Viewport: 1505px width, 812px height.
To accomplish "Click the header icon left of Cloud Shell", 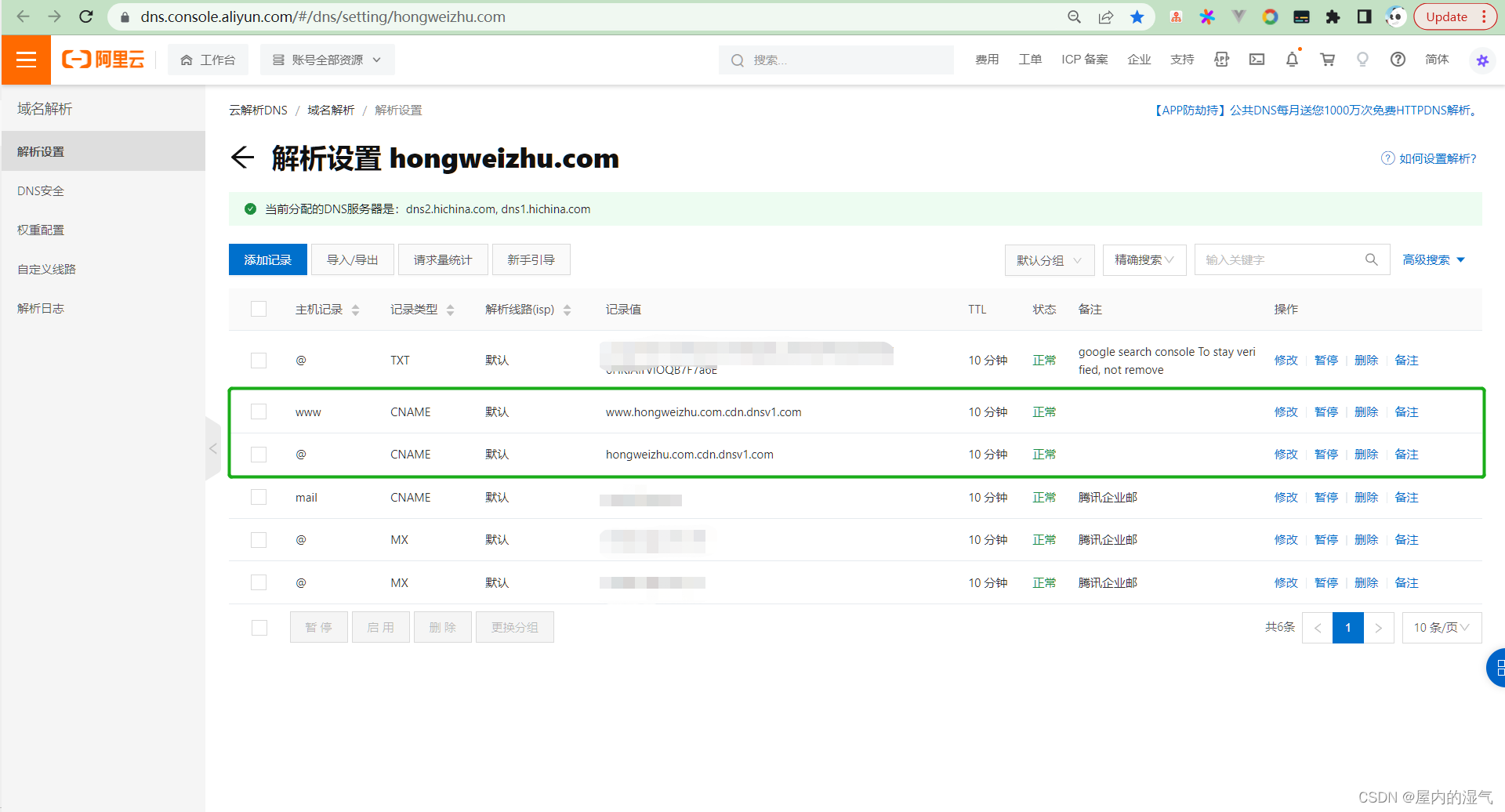I will click(1221, 60).
